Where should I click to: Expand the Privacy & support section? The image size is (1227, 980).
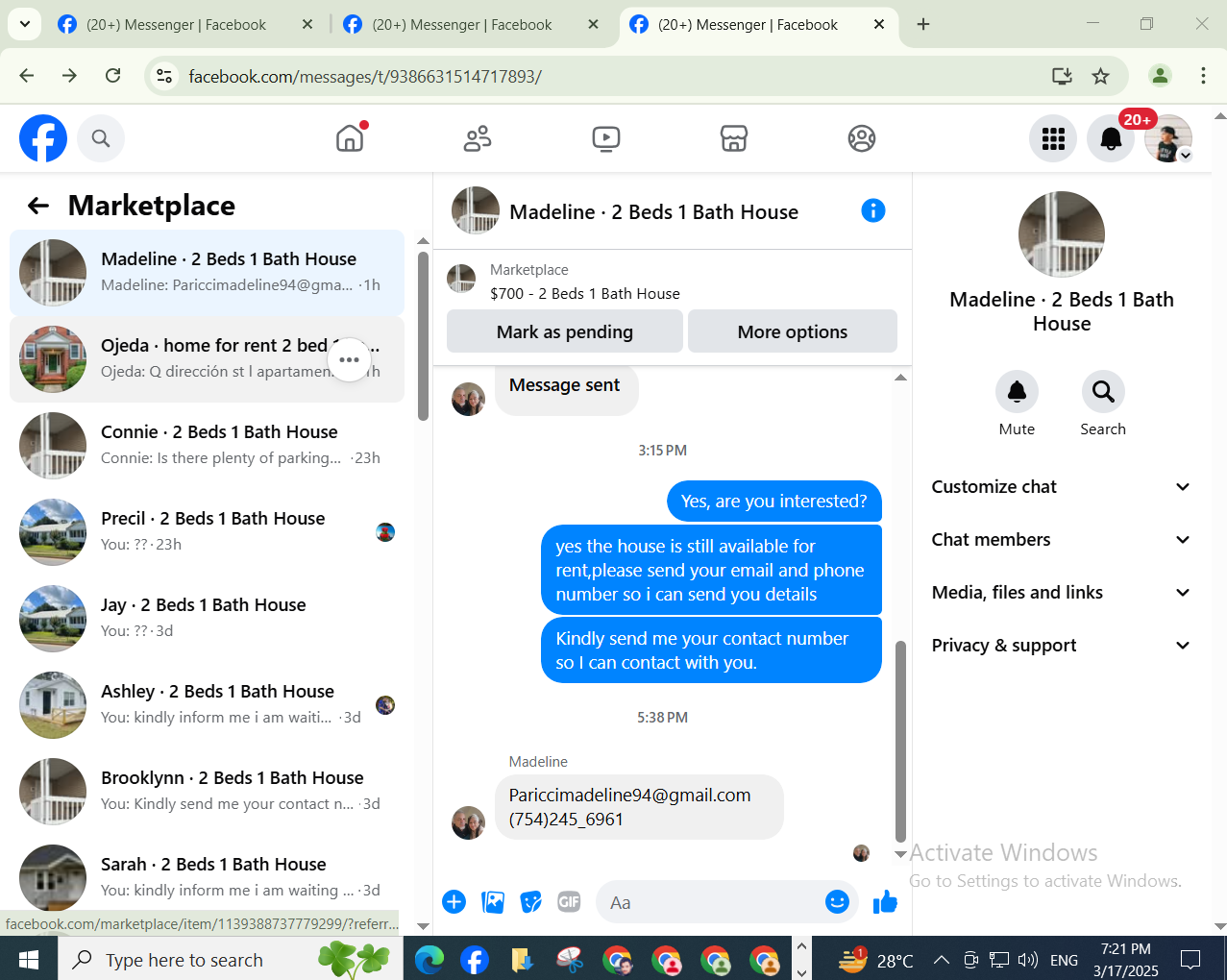(x=1061, y=646)
